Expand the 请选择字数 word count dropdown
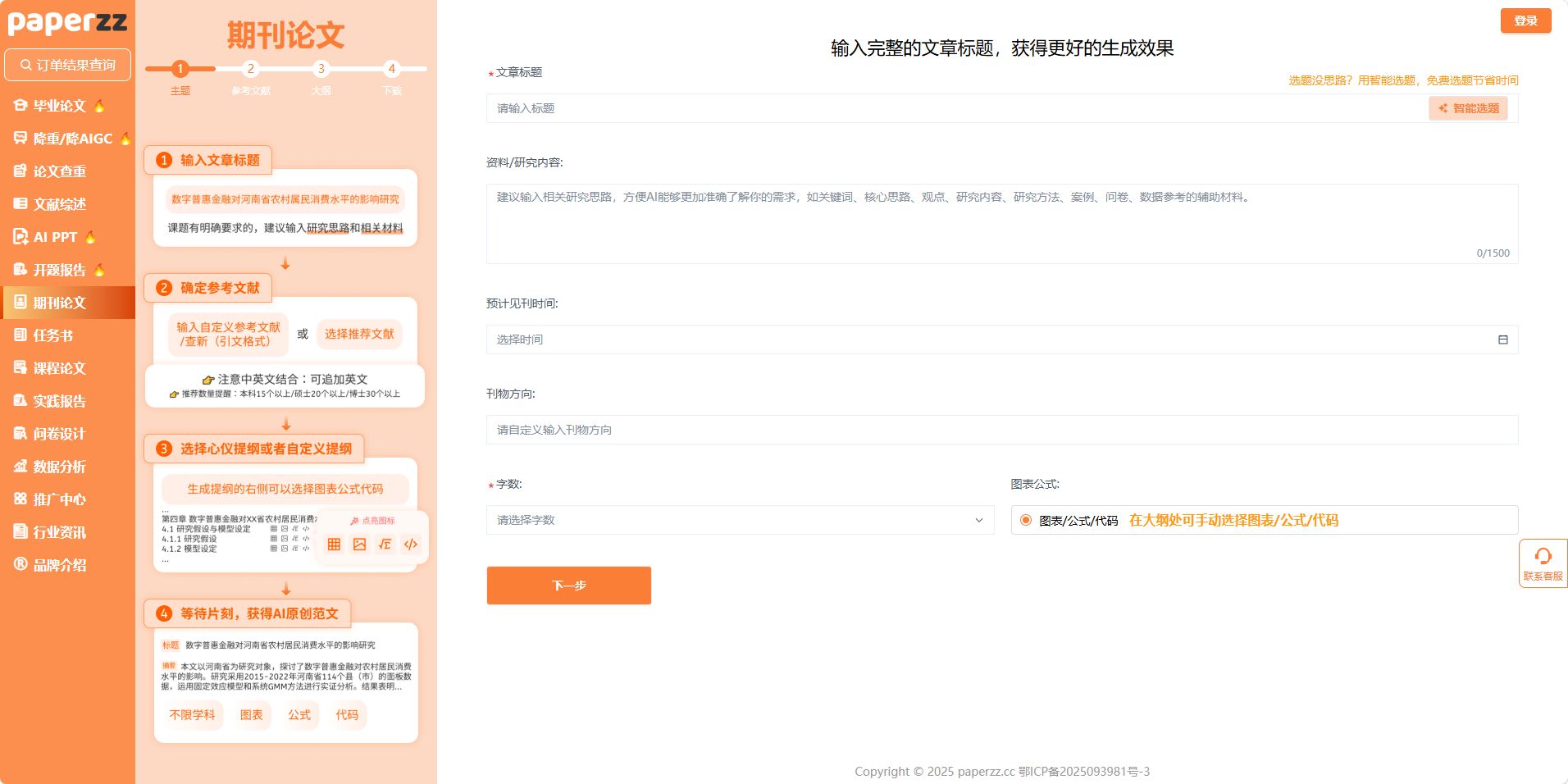1568x784 pixels. coord(738,520)
